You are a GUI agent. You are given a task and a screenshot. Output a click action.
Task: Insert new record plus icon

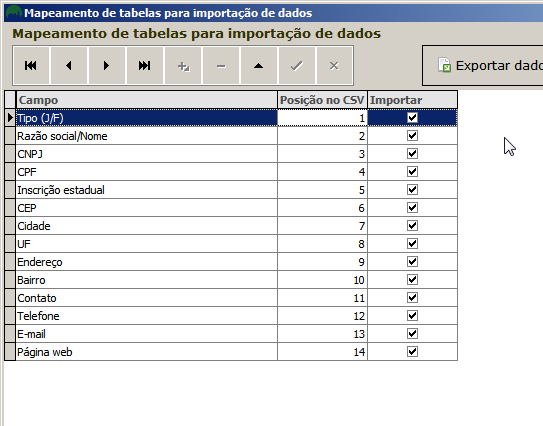[x=183, y=65]
